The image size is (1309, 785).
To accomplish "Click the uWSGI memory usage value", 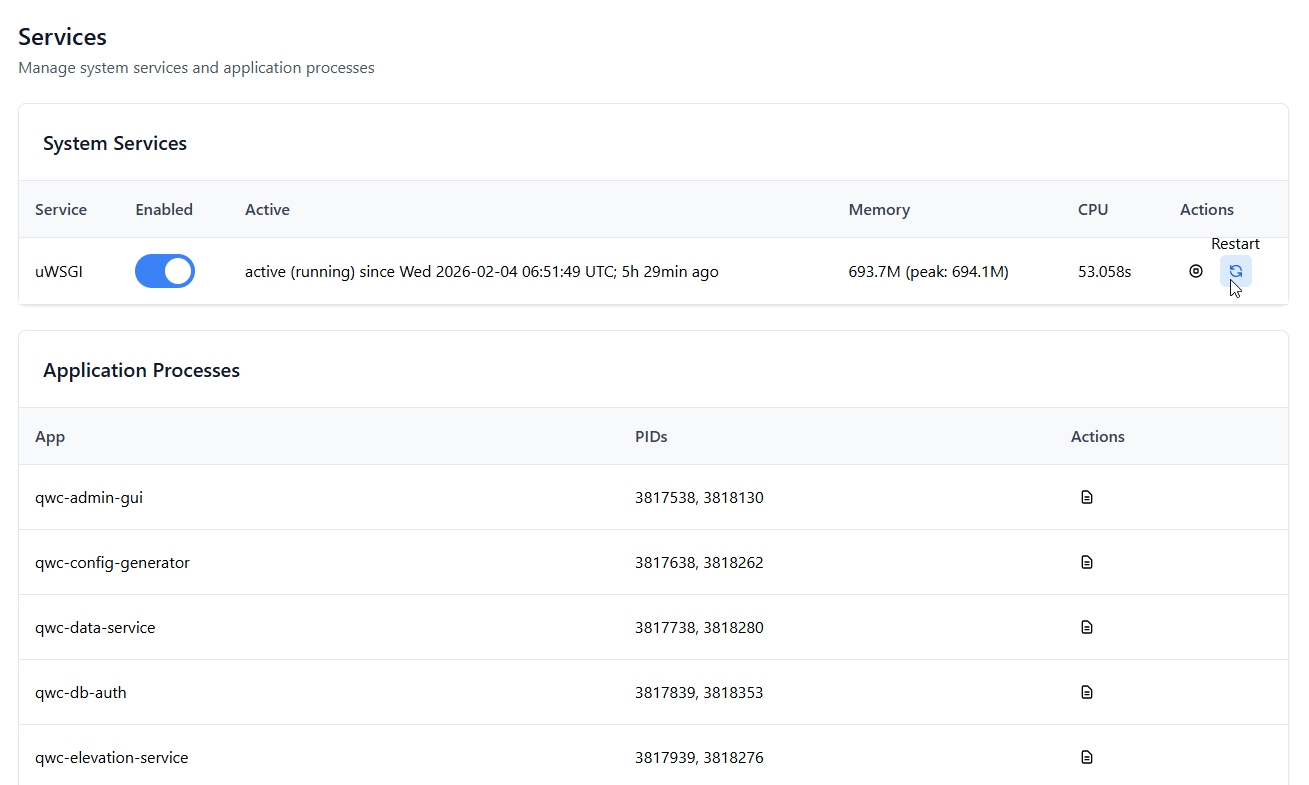I will pos(928,271).
